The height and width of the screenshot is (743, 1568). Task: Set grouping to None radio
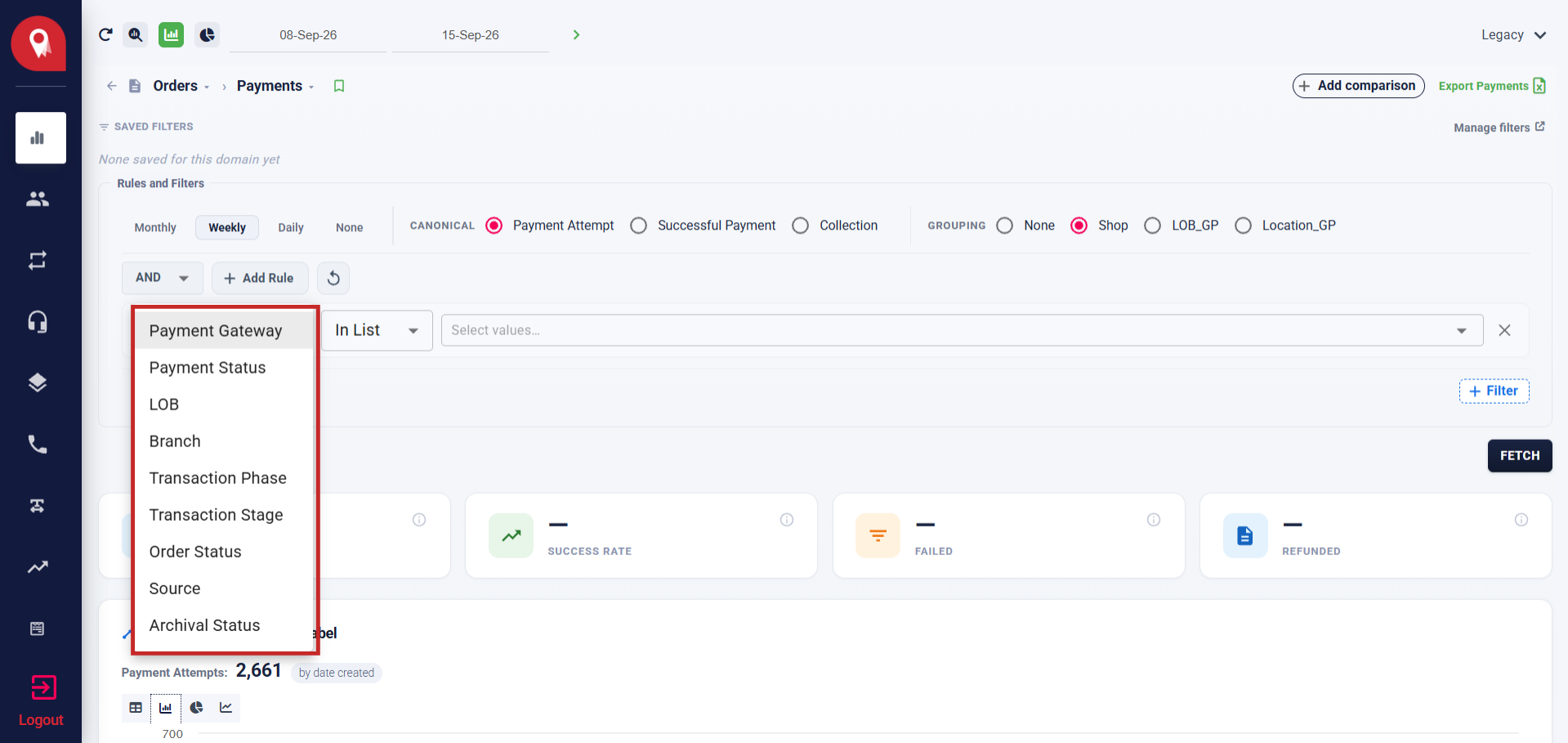tap(1005, 226)
